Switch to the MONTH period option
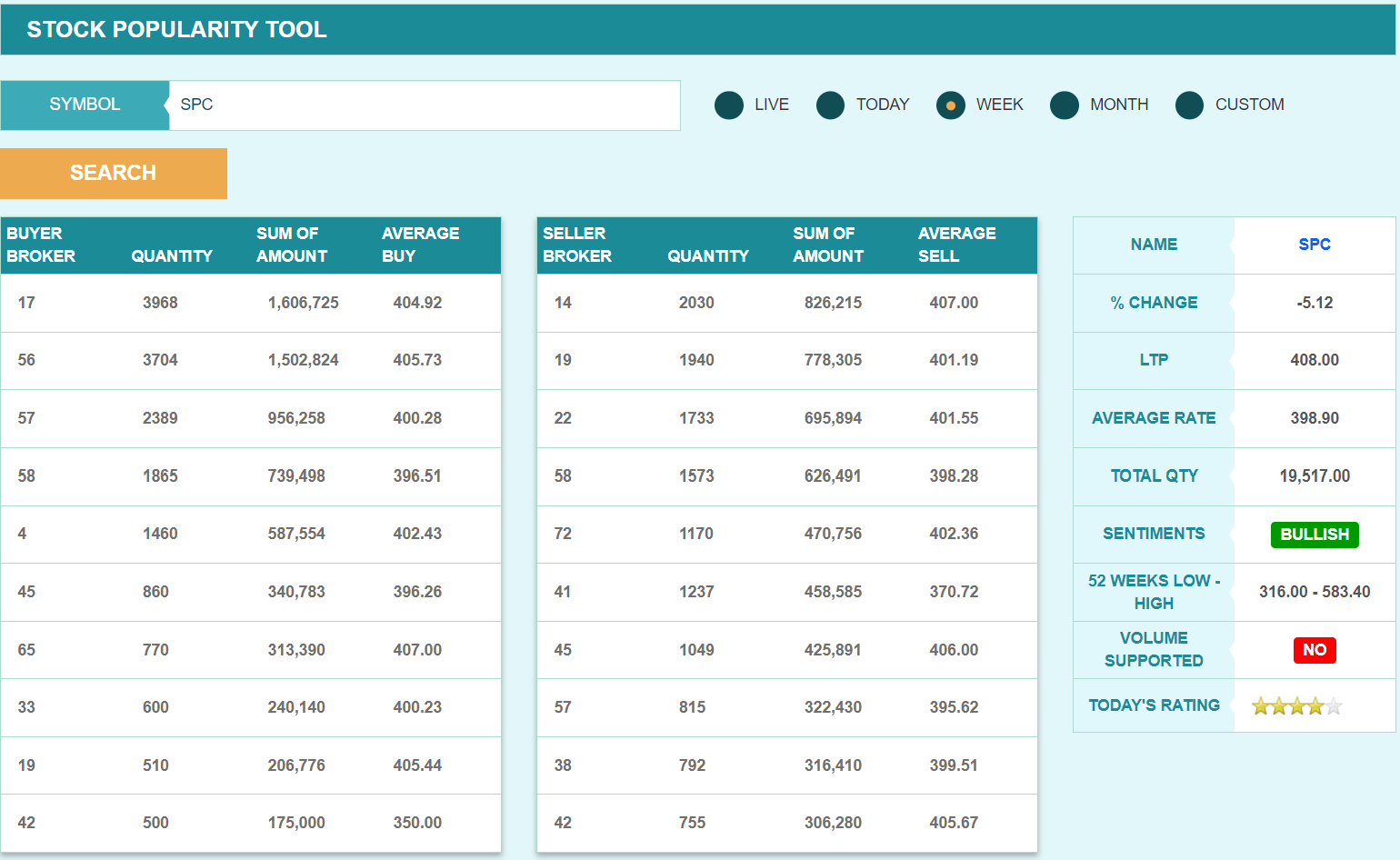 tap(1064, 105)
